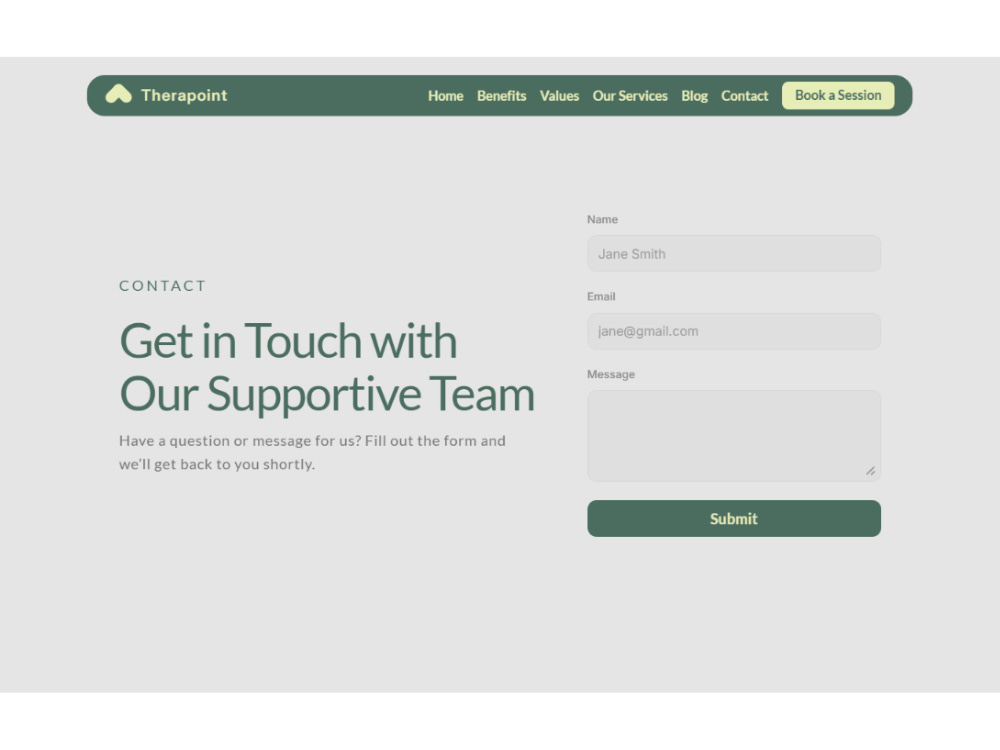1000x750 pixels.
Task: Focus the Name input field
Action: (733, 254)
